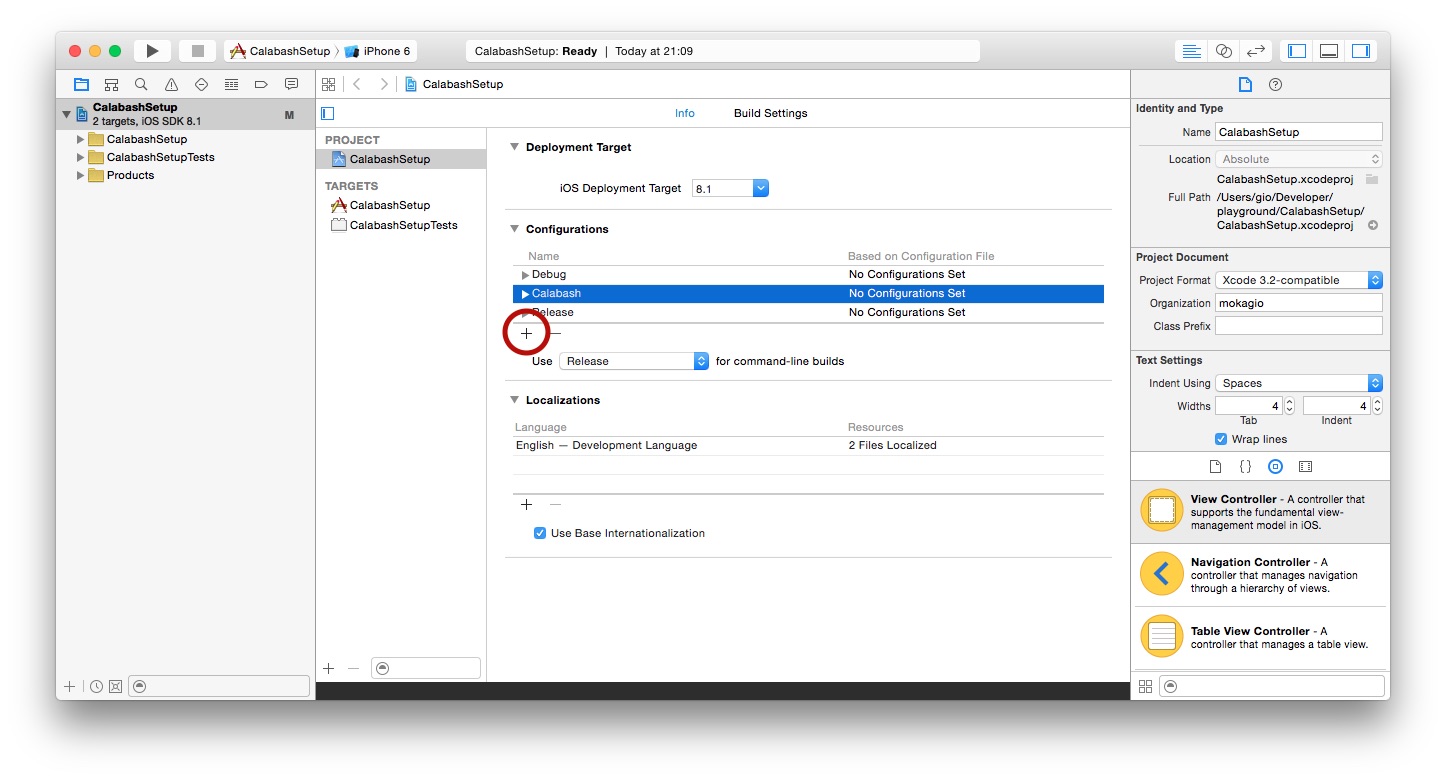Add a new target with plus

(x=328, y=668)
